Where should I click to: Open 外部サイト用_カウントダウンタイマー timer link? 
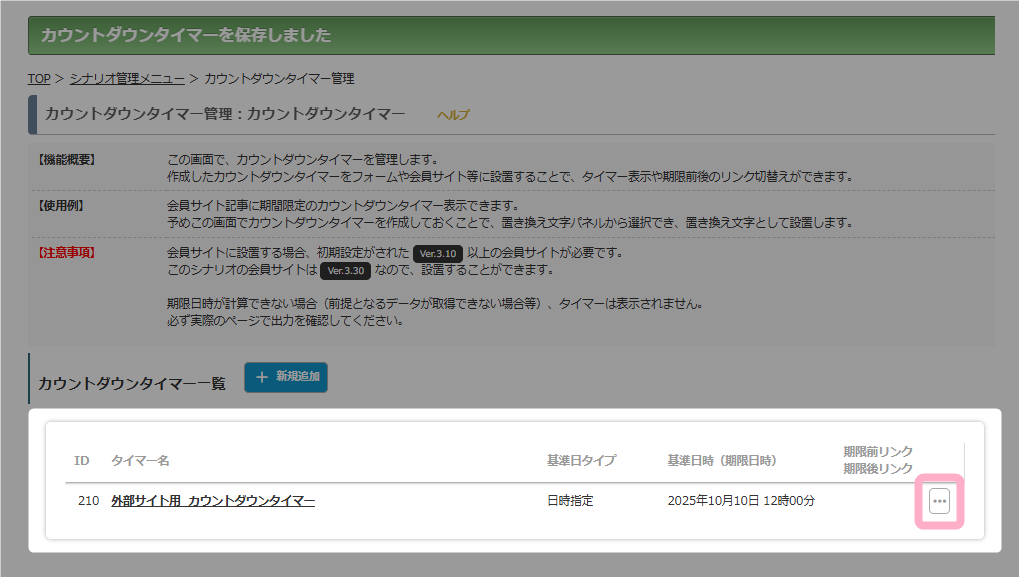(213, 500)
